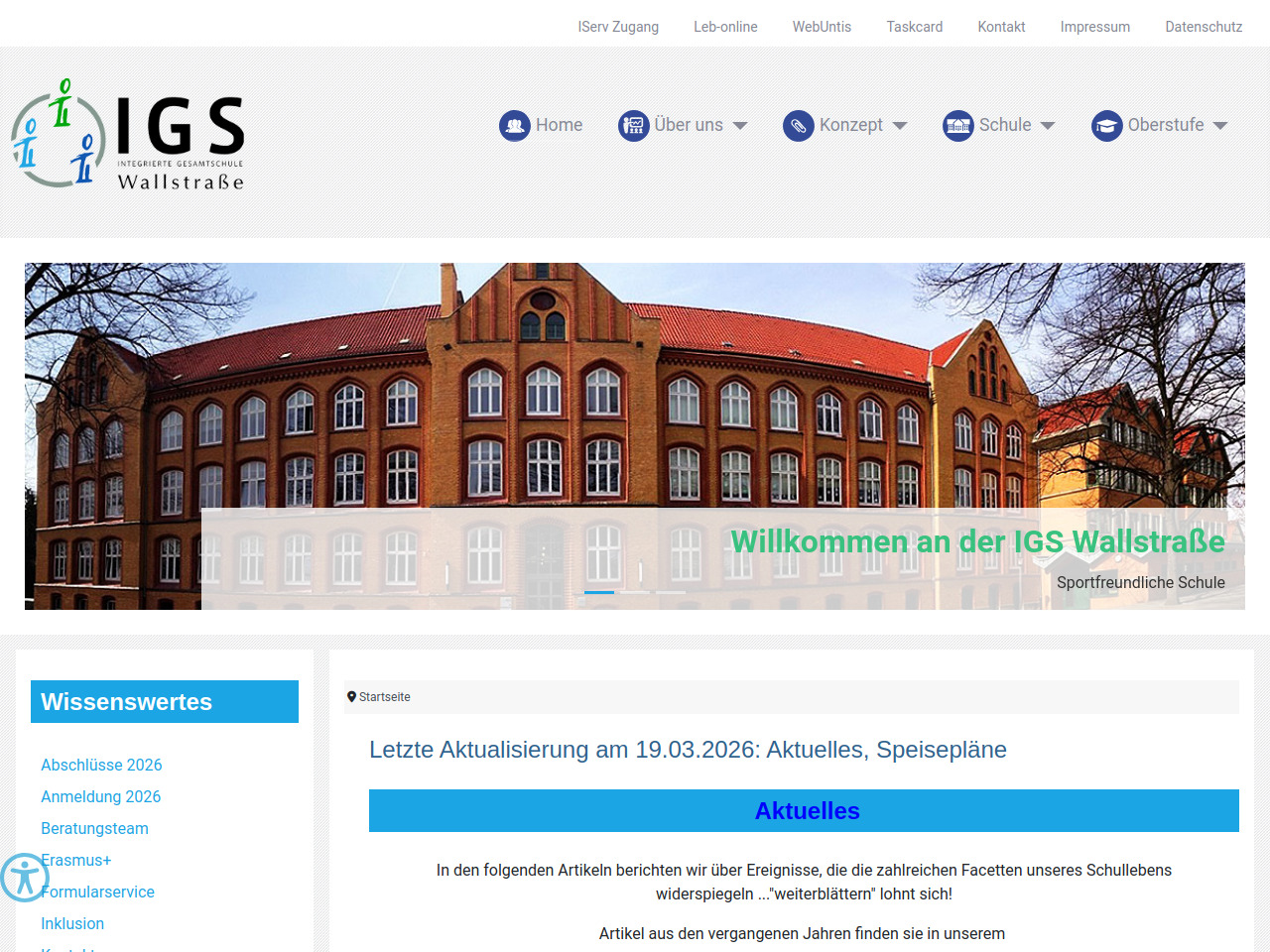Open IServ Zugang in top menu

click(x=618, y=27)
